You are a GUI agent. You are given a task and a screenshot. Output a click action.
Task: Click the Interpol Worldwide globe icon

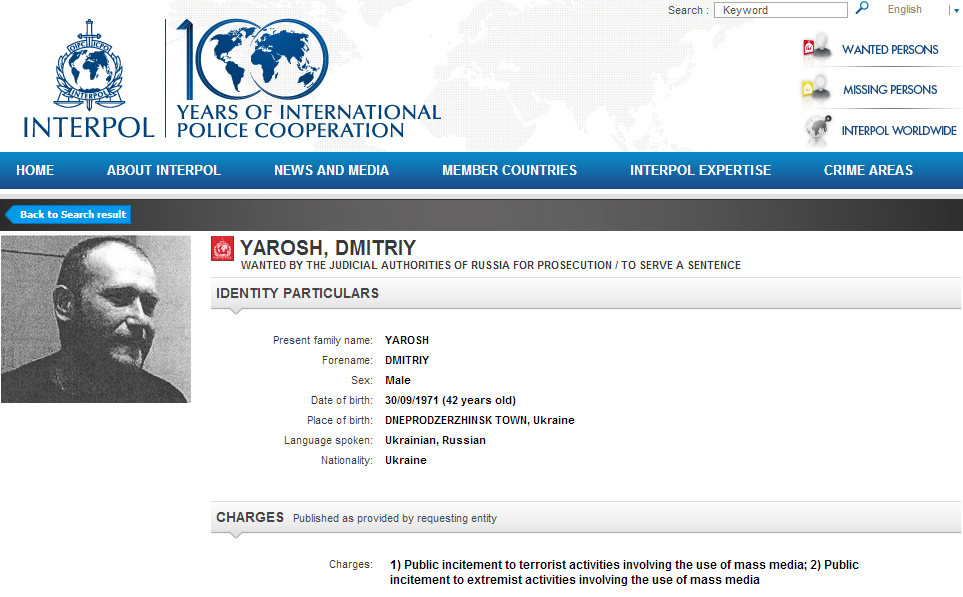(x=818, y=129)
